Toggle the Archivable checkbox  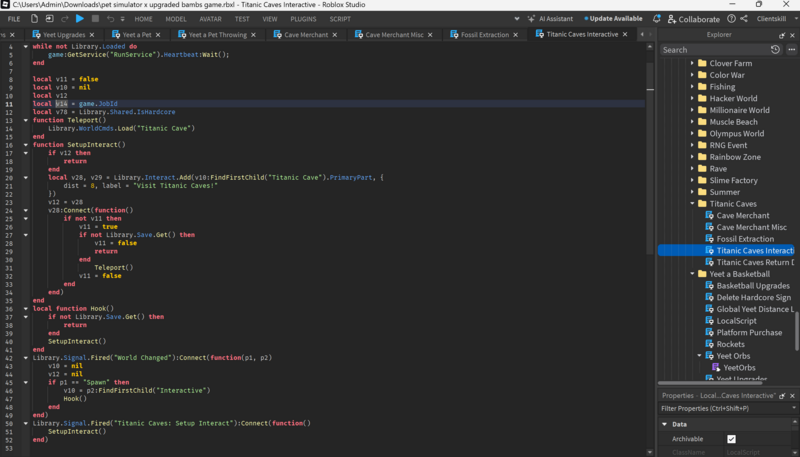[731, 439]
